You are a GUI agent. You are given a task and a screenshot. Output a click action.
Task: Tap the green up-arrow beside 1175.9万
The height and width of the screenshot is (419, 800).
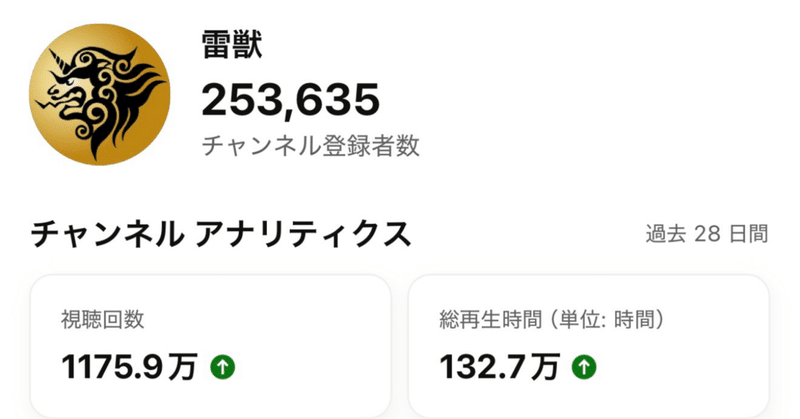pos(221,367)
